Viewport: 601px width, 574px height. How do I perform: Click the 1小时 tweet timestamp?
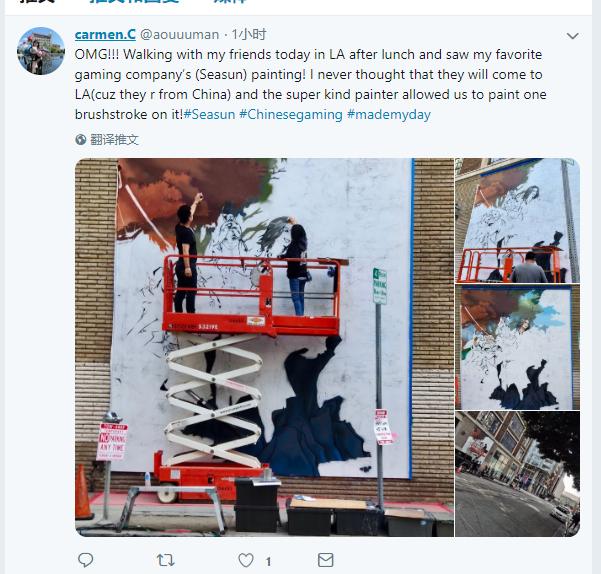(249, 34)
